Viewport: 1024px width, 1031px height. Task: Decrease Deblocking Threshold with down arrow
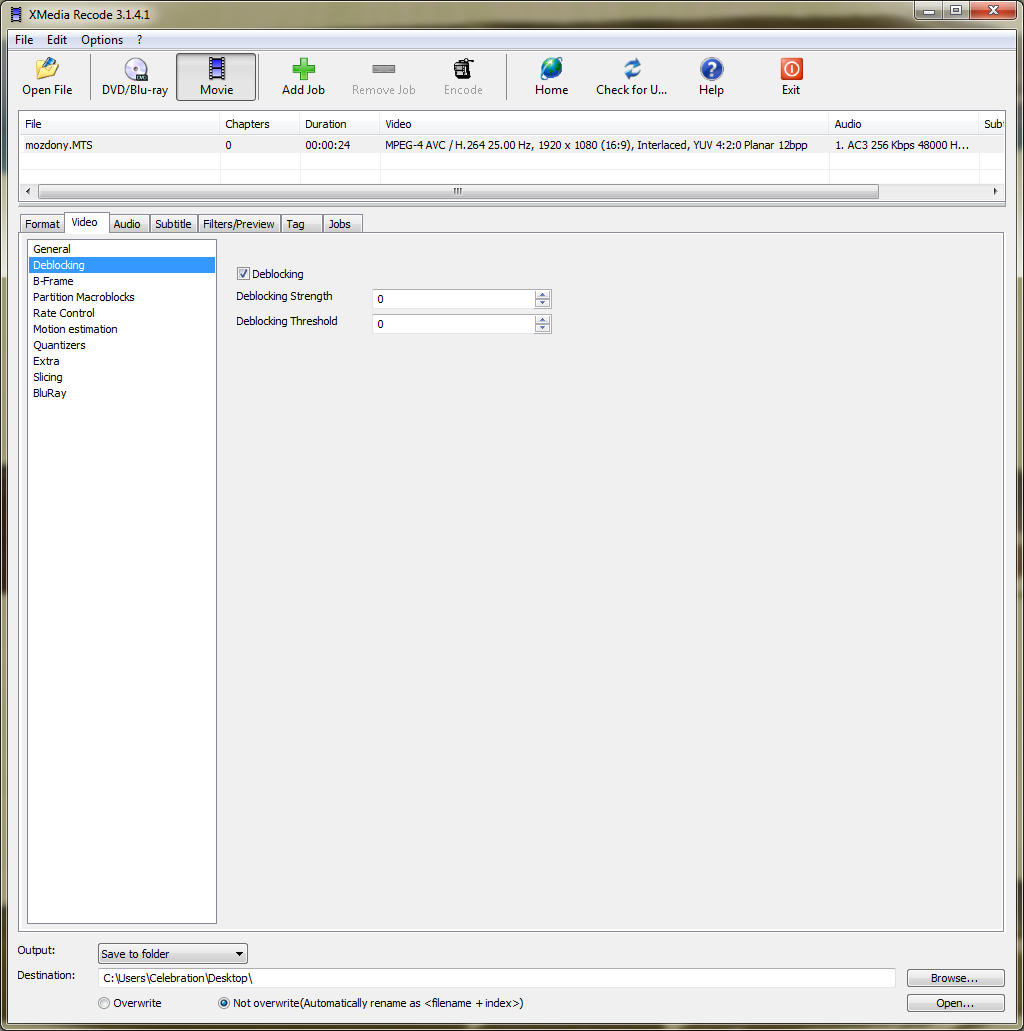[543, 327]
